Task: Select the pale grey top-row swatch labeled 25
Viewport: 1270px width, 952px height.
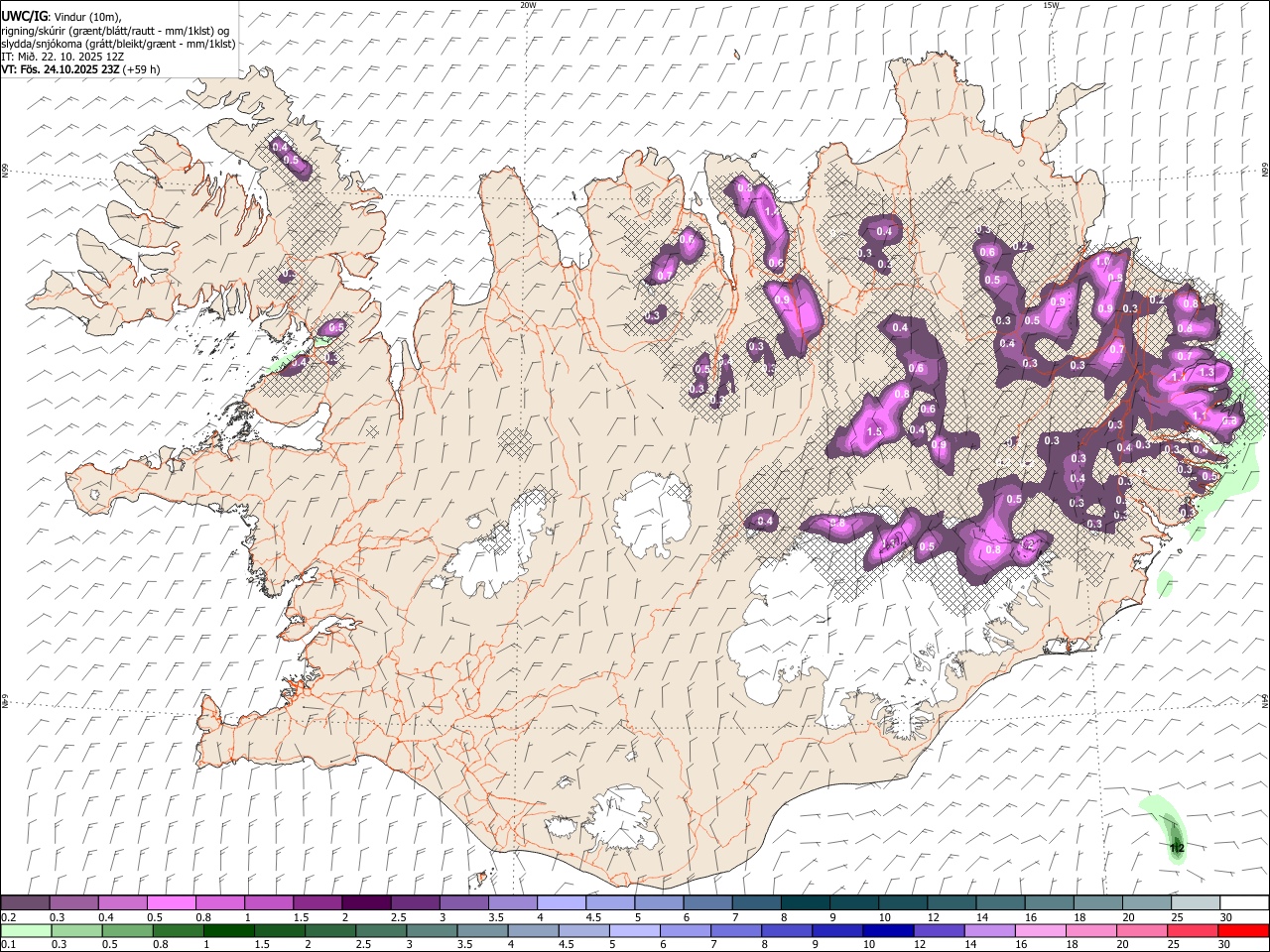Action: click(x=1196, y=902)
